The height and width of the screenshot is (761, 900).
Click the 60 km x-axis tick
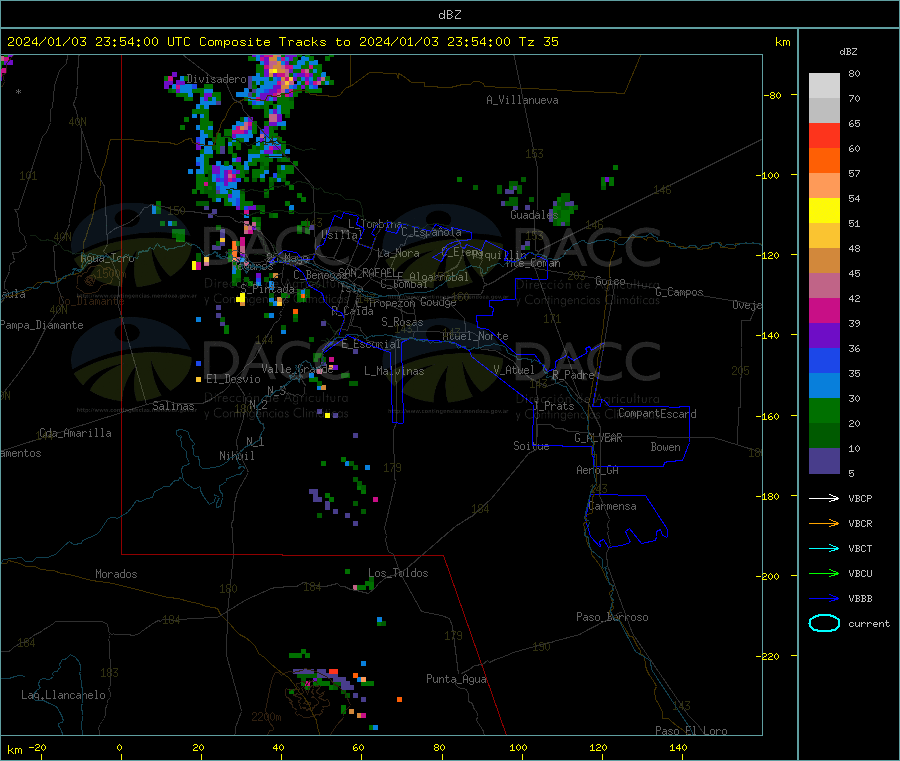(358, 747)
